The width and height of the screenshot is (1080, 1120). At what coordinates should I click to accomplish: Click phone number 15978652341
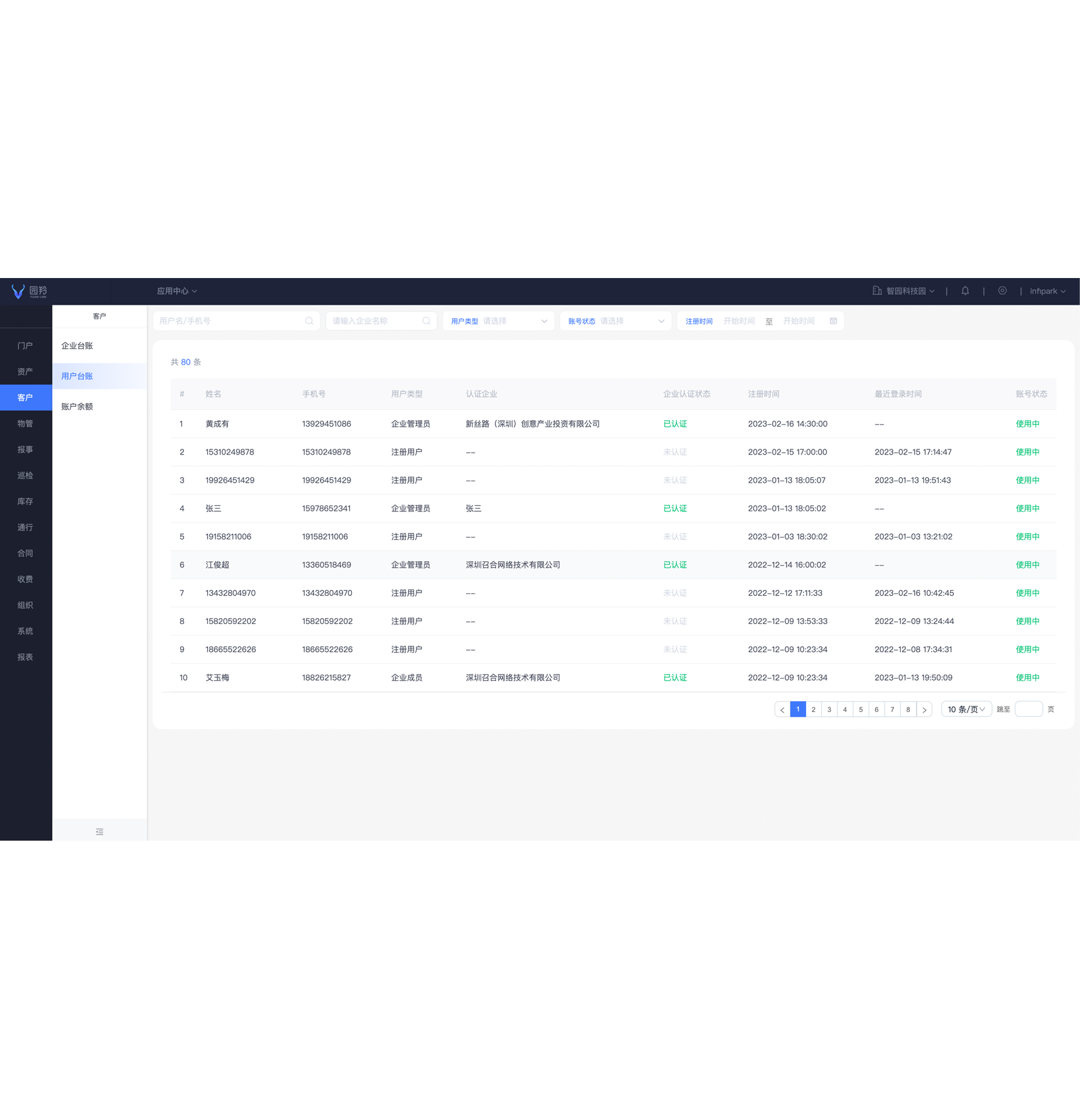click(327, 509)
